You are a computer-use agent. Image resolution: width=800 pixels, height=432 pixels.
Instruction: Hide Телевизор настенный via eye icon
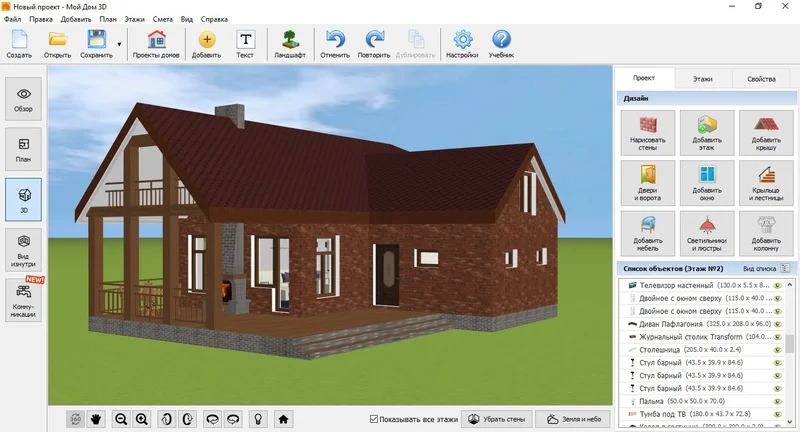coord(778,286)
